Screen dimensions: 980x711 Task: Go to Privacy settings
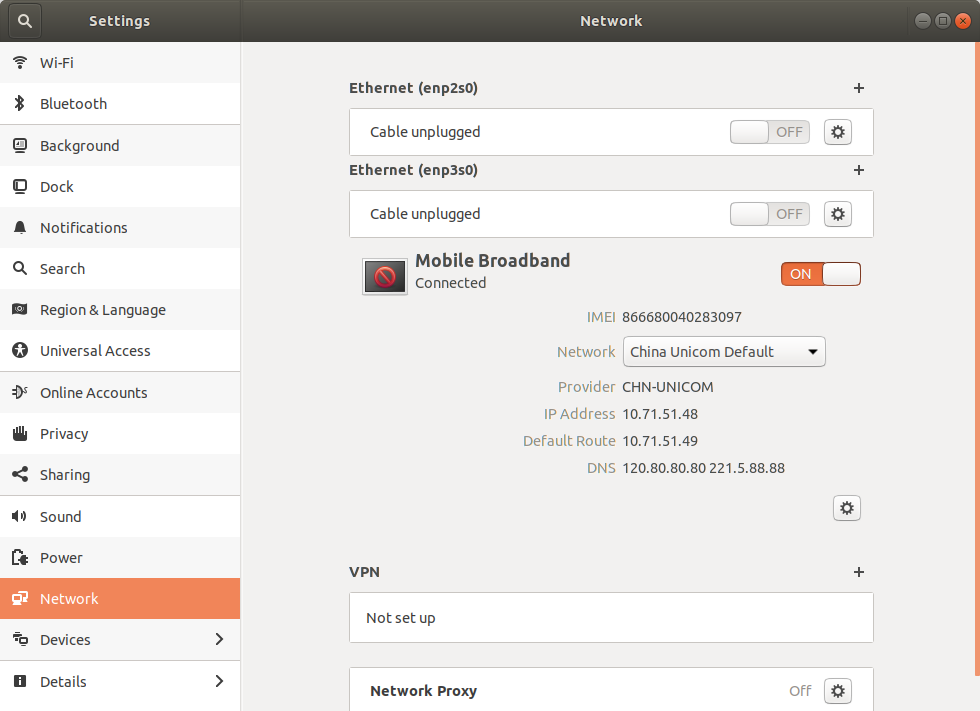pyautogui.click(x=120, y=434)
